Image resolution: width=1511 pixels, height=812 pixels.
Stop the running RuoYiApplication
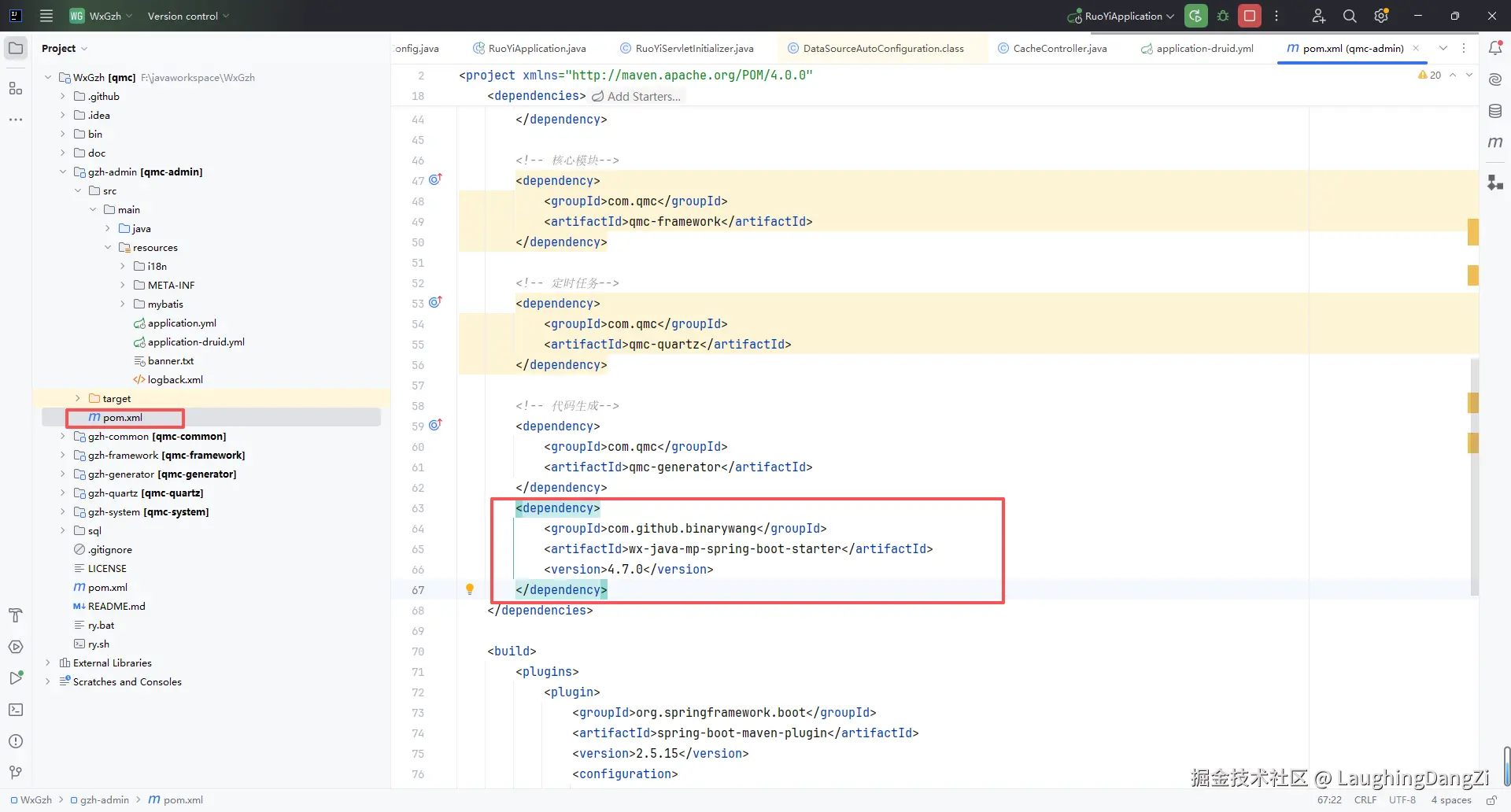click(1249, 16)
